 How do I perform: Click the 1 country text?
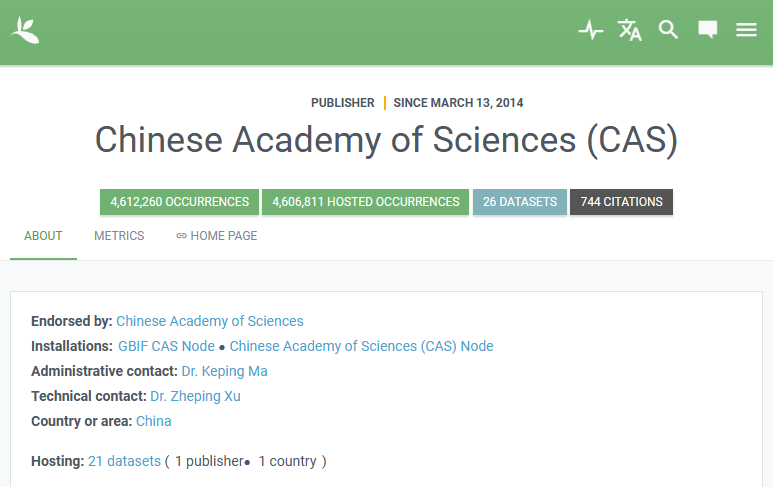click(287, 461)
